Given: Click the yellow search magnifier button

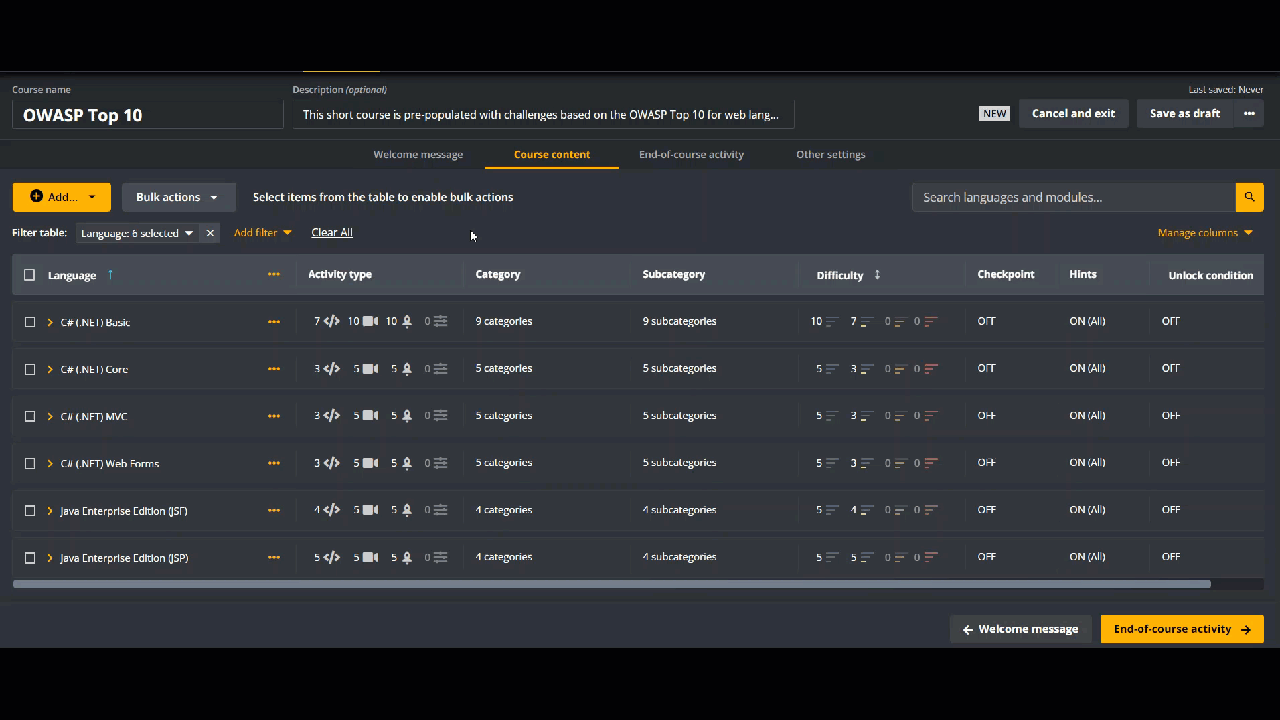Looking at the screenshot, I should [x=1249, y=197].
